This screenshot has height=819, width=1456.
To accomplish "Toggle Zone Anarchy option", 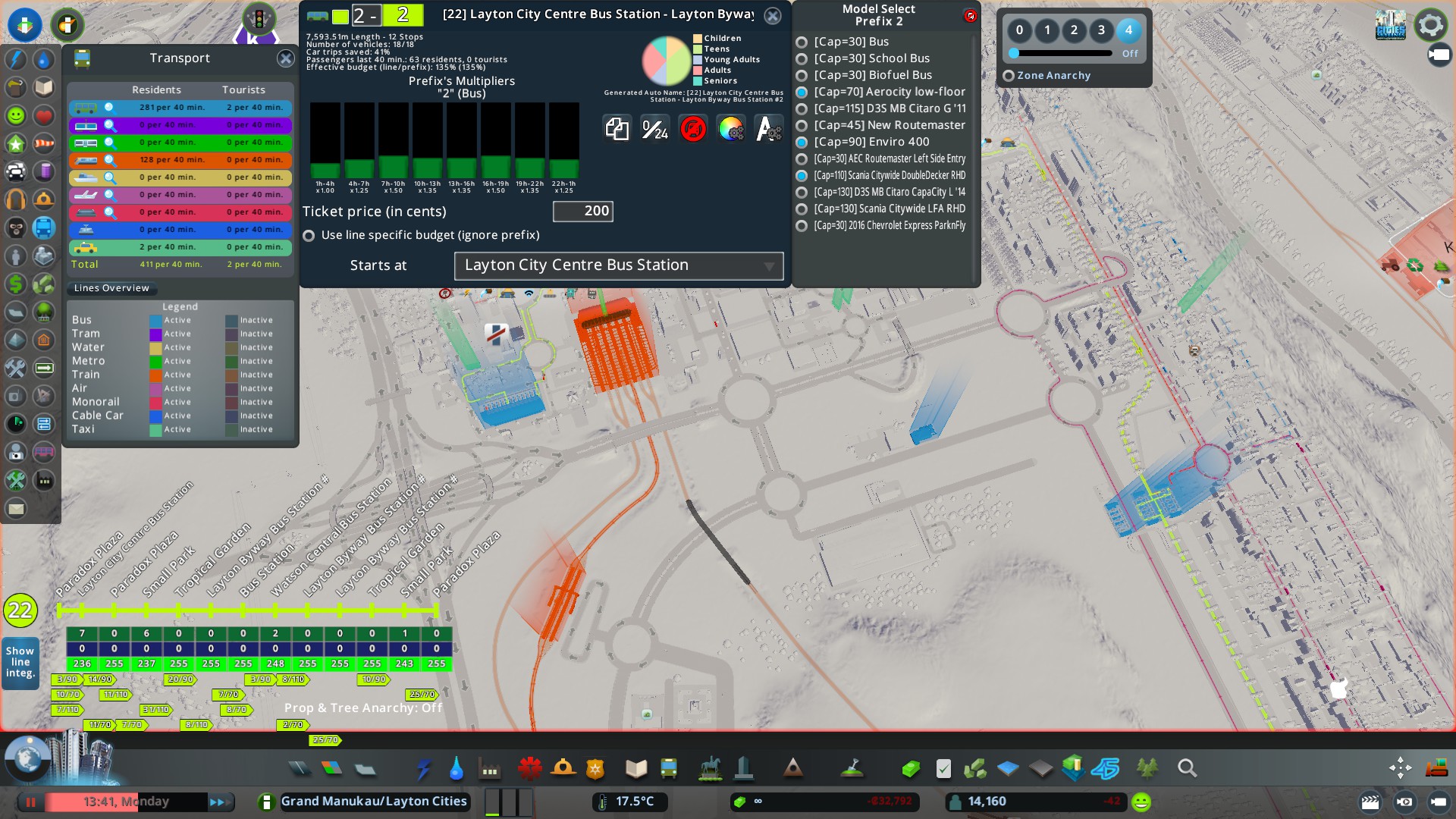I will 1009,76.
